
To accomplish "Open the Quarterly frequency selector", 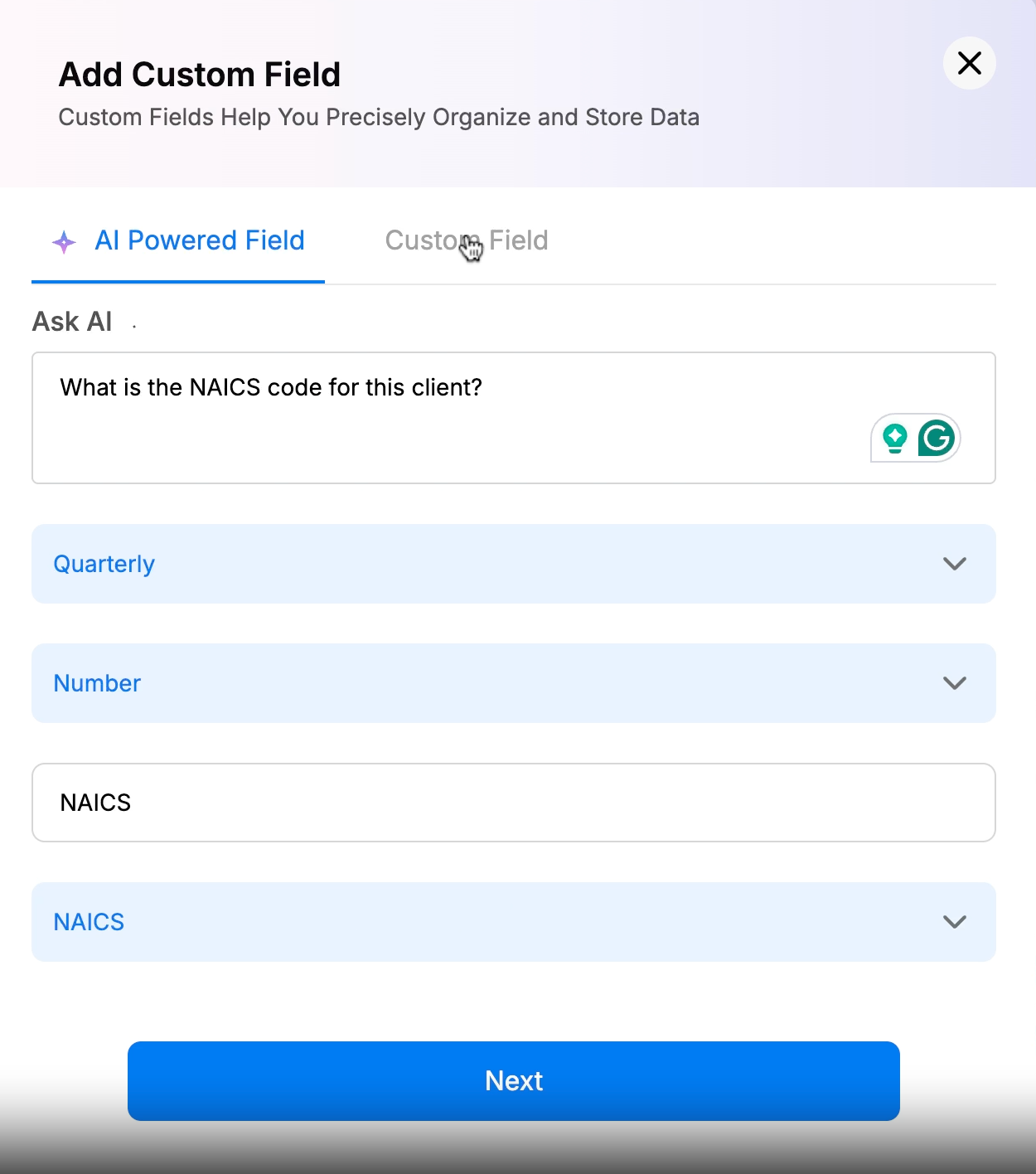I will point(514,564).
